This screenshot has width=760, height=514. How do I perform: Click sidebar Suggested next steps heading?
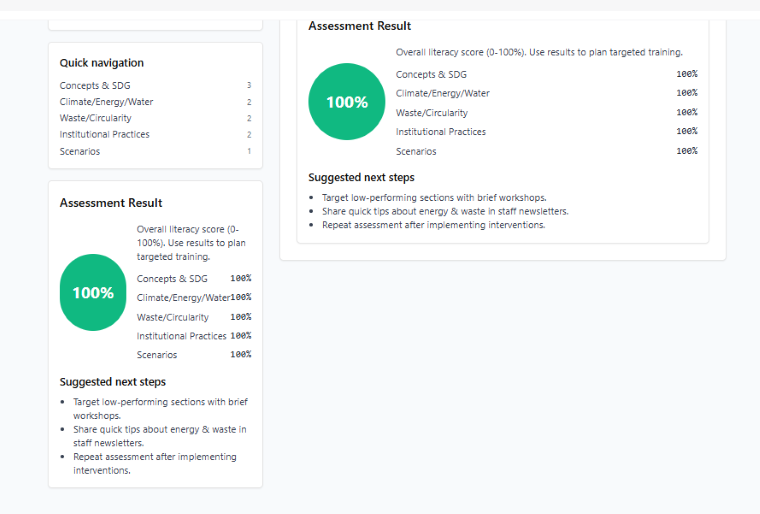[113, 382]
